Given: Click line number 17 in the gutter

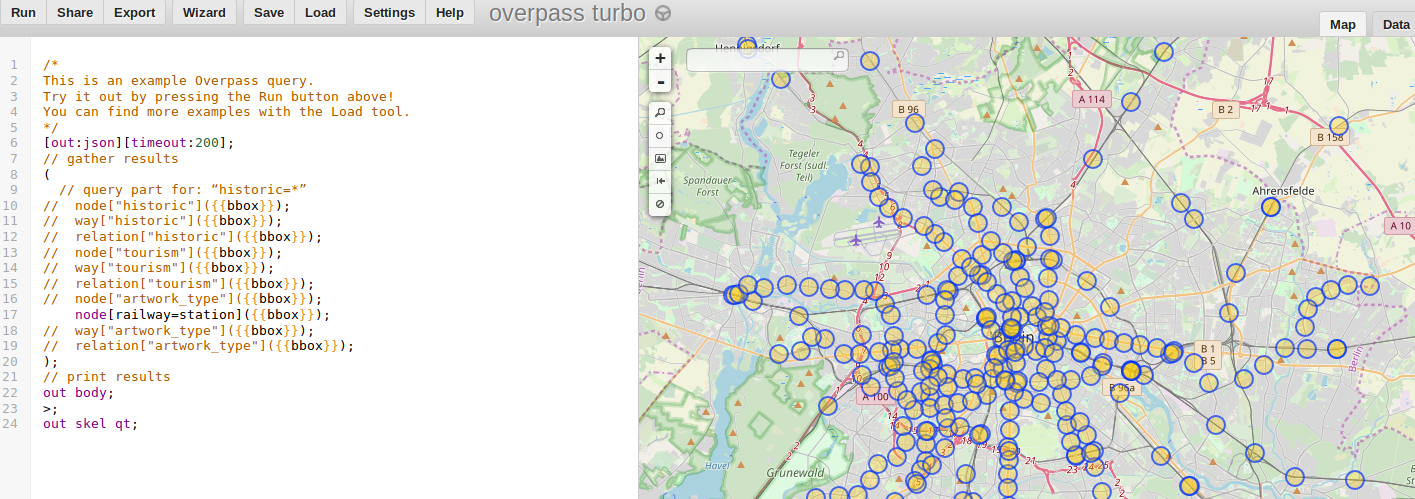Looking at the screenshot, I should pyautogui.click(x=14, y=314).
